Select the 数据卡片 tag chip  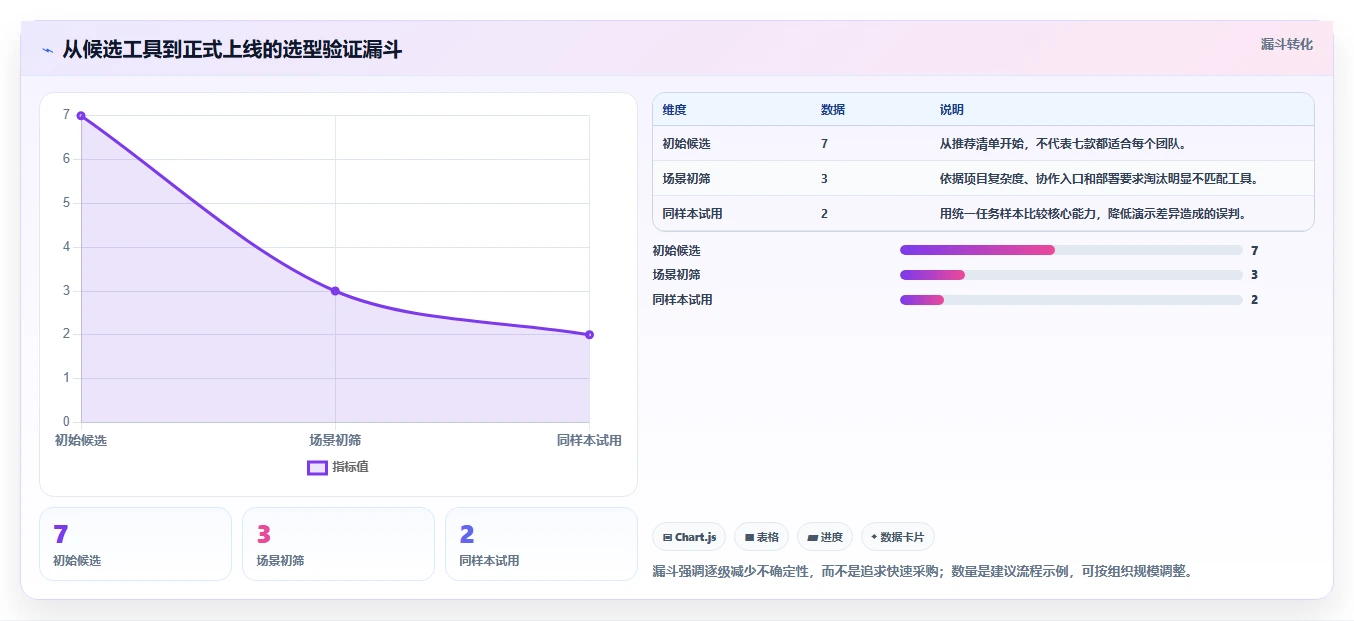pos(898,537)
